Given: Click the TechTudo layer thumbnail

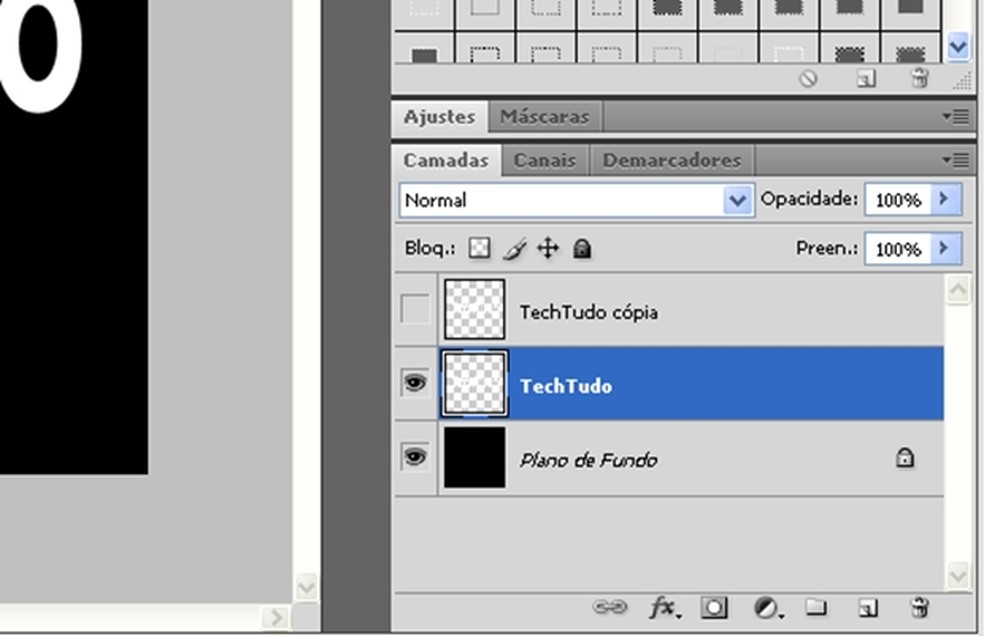Looking at the screenshot, I should point(474,384).
